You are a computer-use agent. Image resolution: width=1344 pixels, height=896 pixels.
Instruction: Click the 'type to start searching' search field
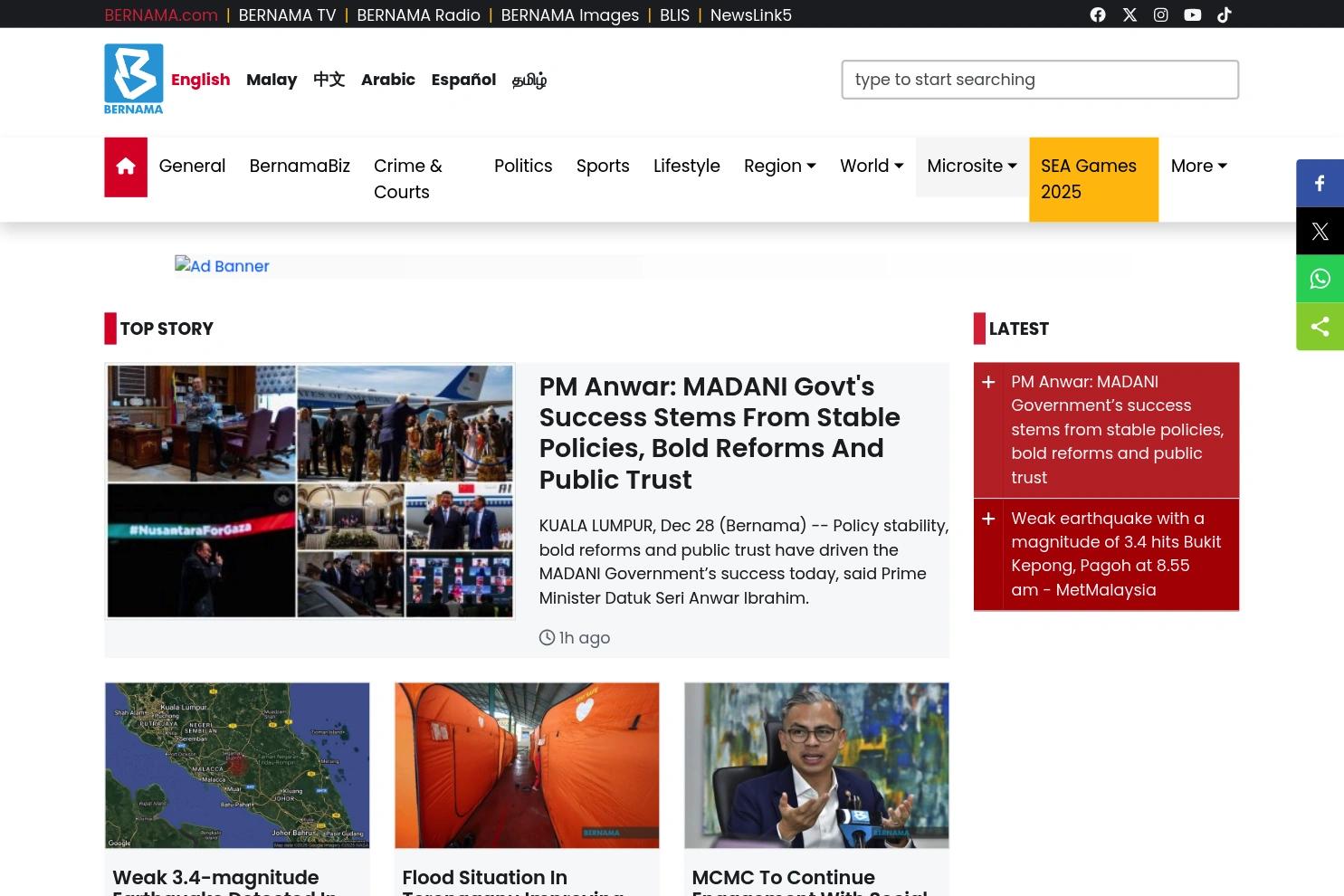[1040, 80]
